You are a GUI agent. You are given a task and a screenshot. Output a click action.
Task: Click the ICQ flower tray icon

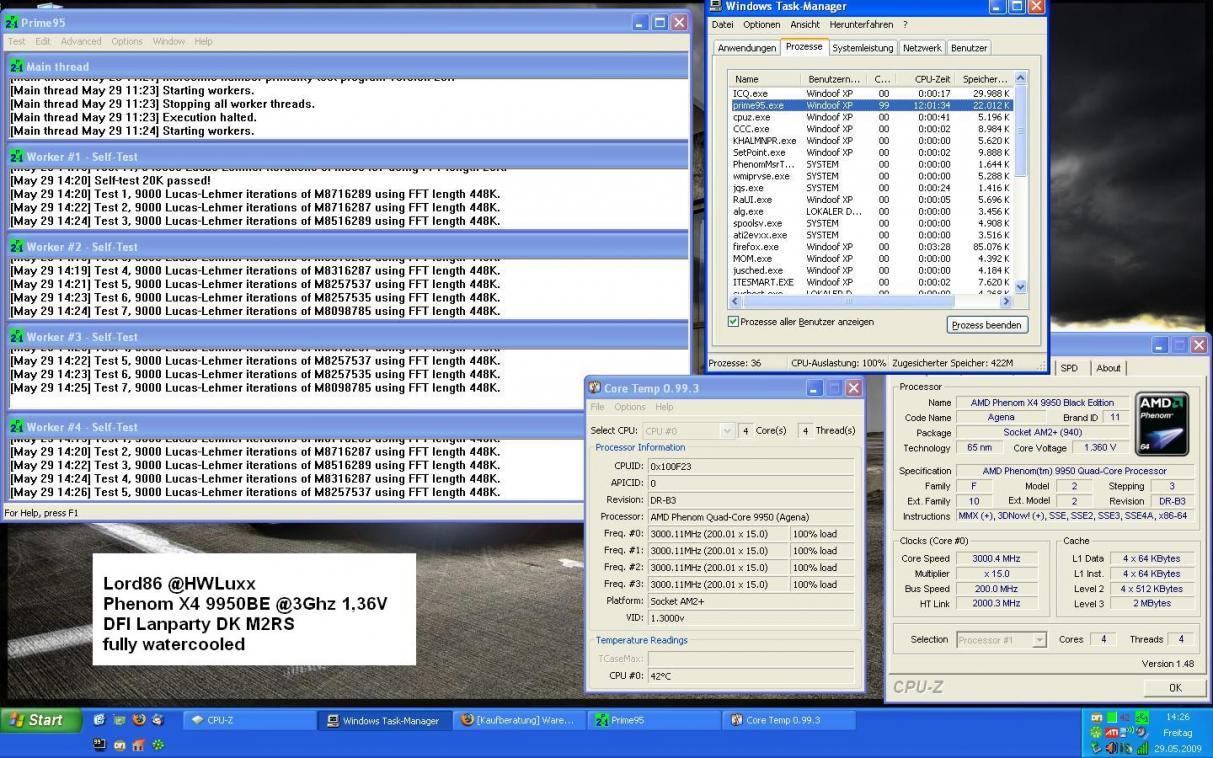(1096, 732)
